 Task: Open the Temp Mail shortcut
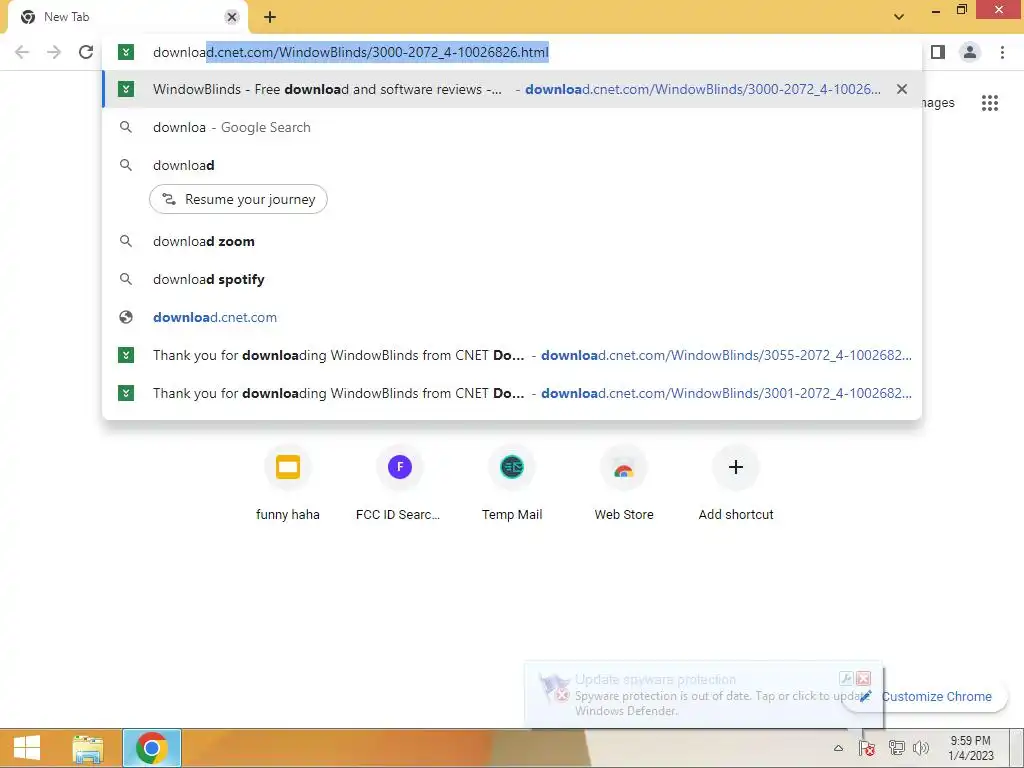[x=512, y=484]
